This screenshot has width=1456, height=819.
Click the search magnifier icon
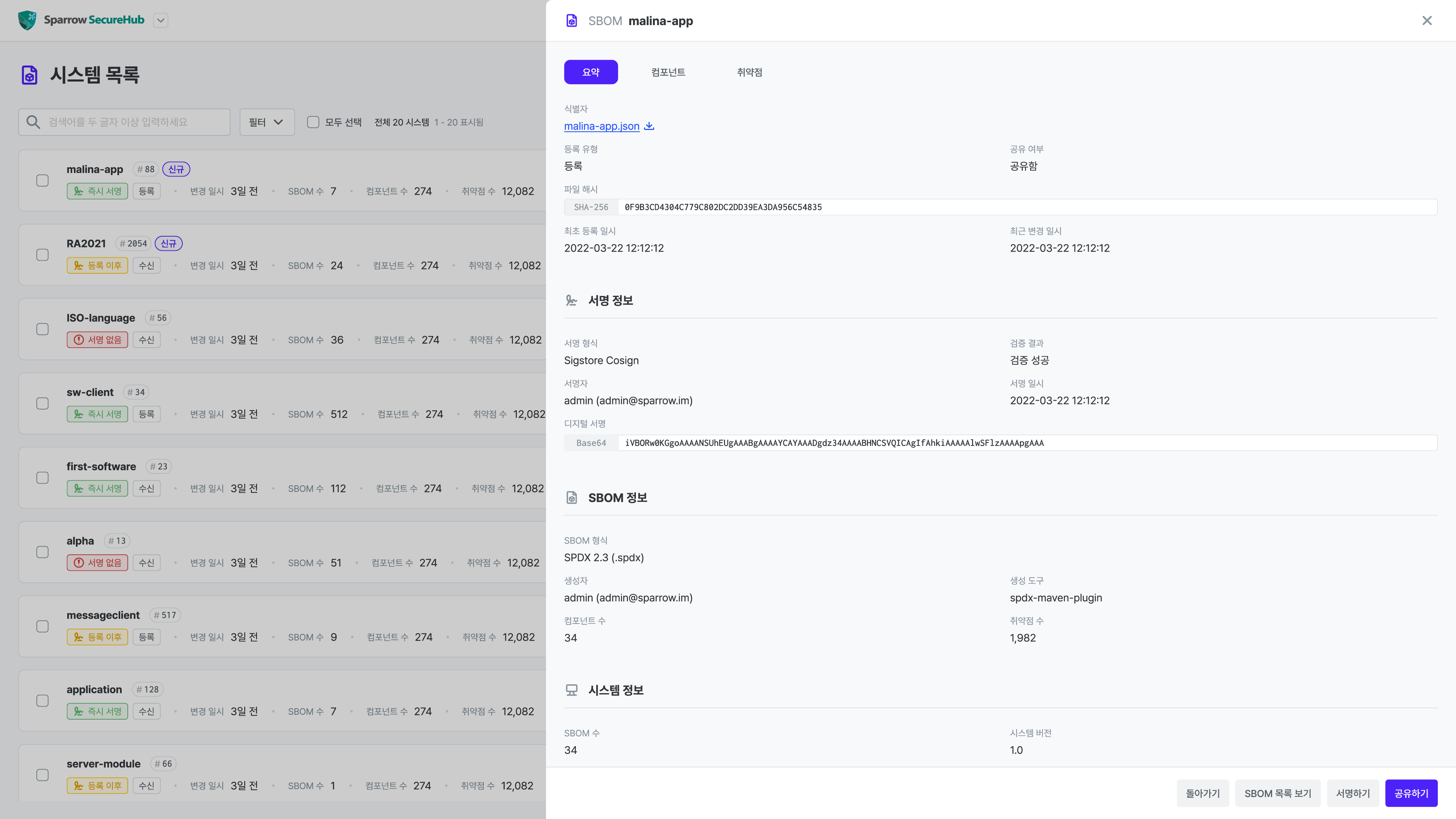33,122
